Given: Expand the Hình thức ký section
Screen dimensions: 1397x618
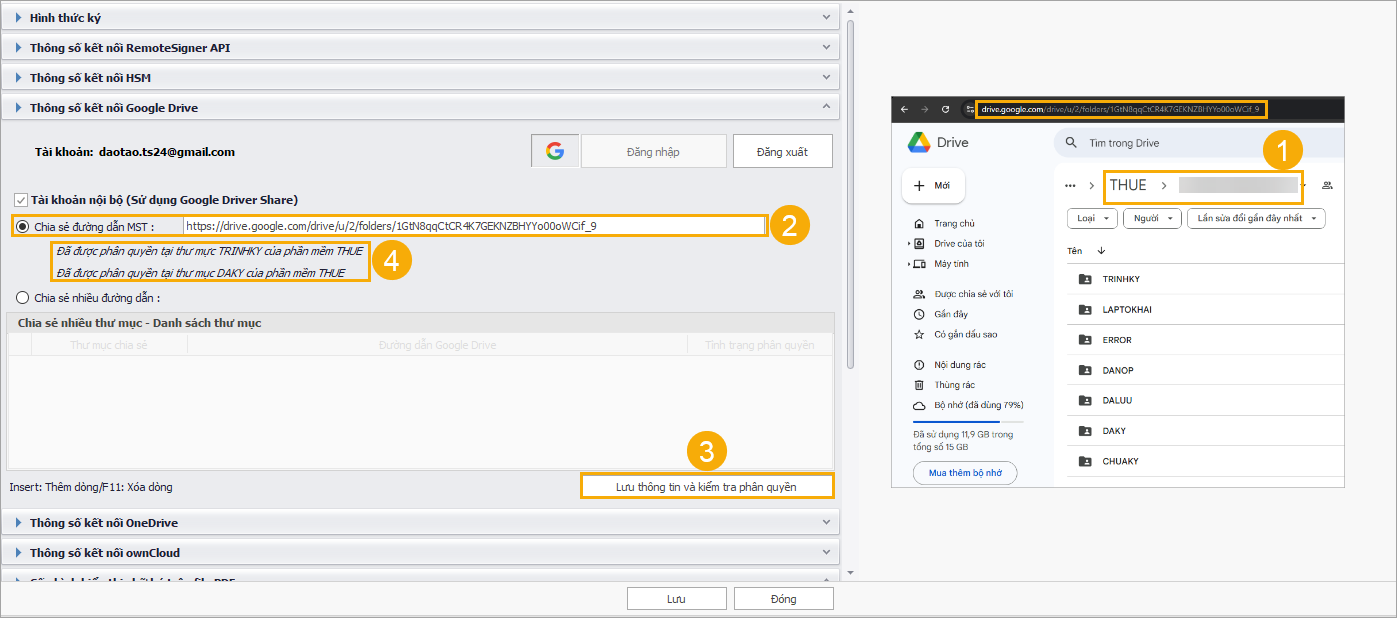Looking at the screenshot, I should [420, 17].
